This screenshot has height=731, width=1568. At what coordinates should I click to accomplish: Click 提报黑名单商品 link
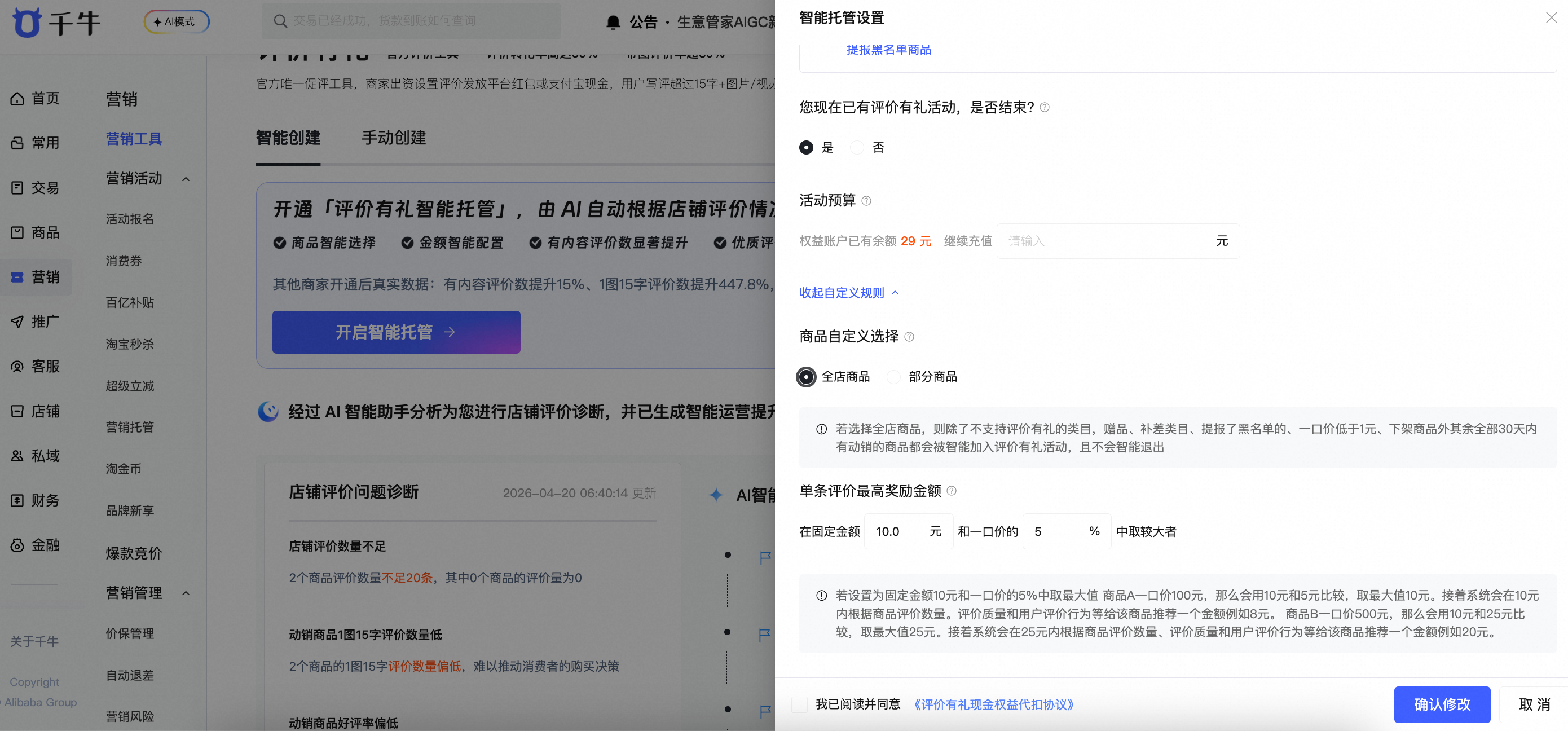coord(889,50)
